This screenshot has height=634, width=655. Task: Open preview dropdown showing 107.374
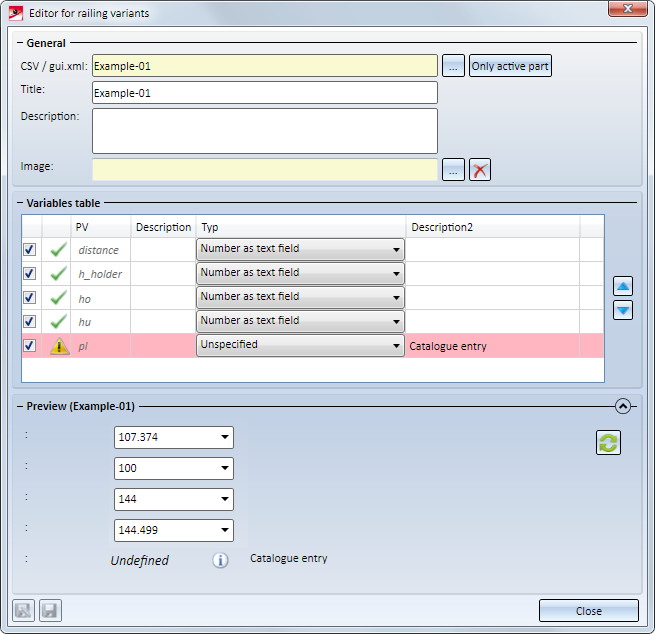coord(174,437)
